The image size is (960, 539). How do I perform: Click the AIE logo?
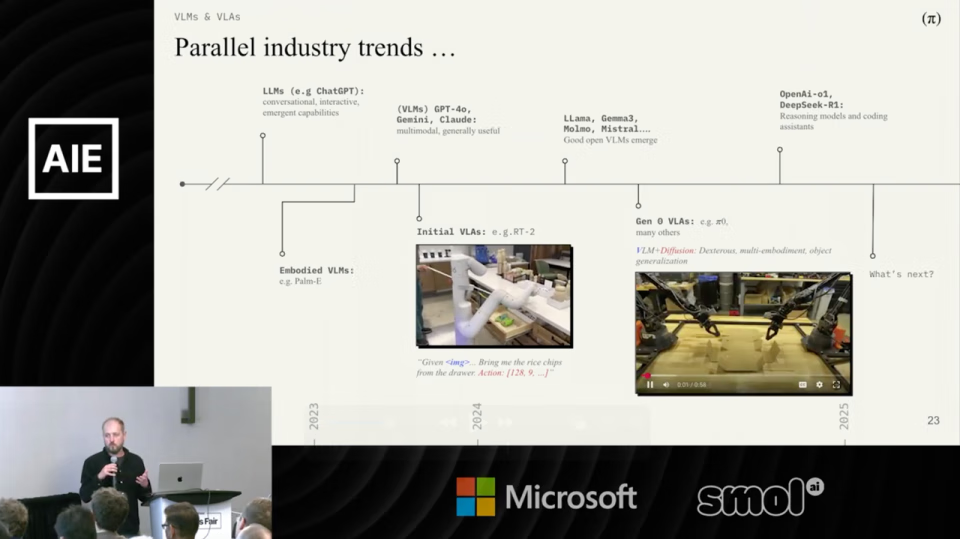(x=73, y=159)
